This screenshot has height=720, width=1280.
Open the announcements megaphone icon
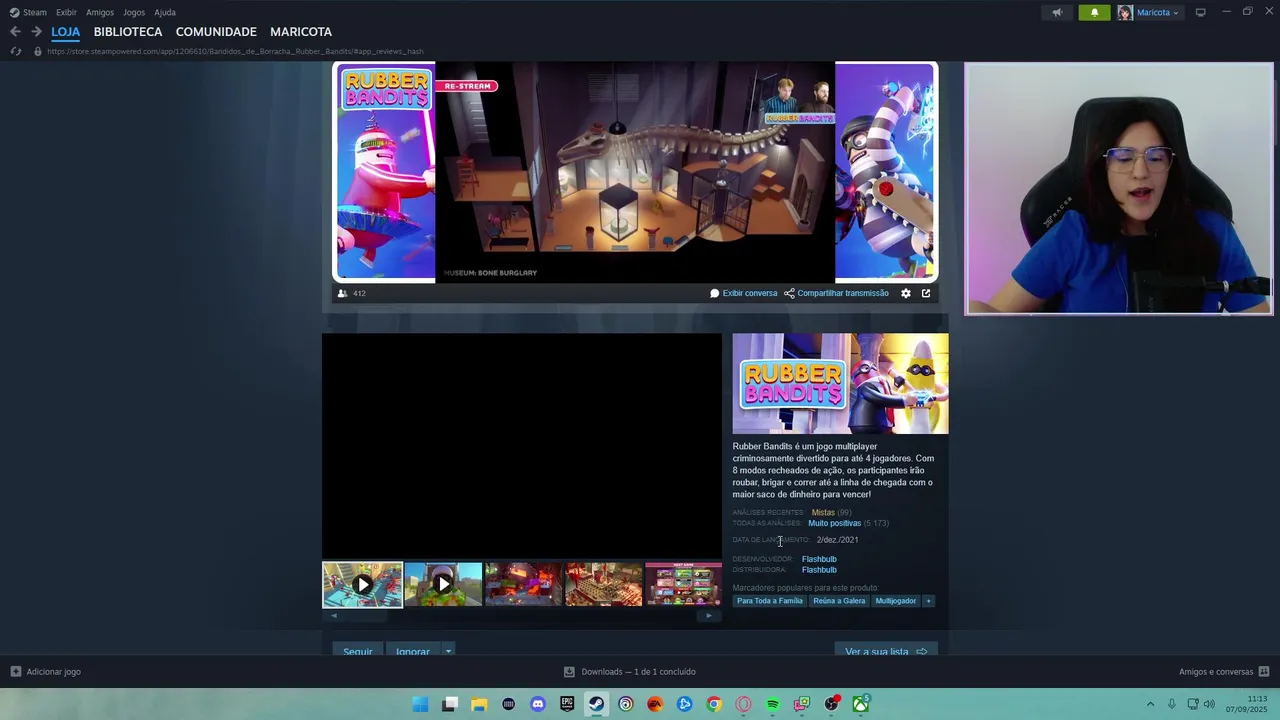tap(1057, 13)
